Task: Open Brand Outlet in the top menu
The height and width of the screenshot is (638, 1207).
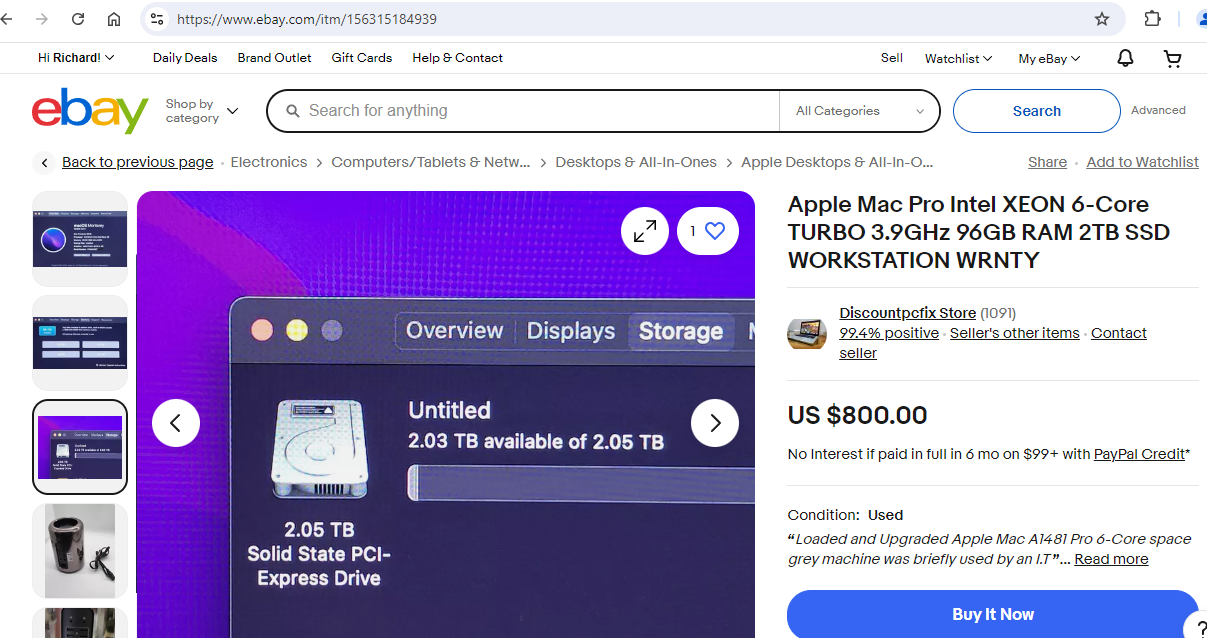Action: (274, 58)
